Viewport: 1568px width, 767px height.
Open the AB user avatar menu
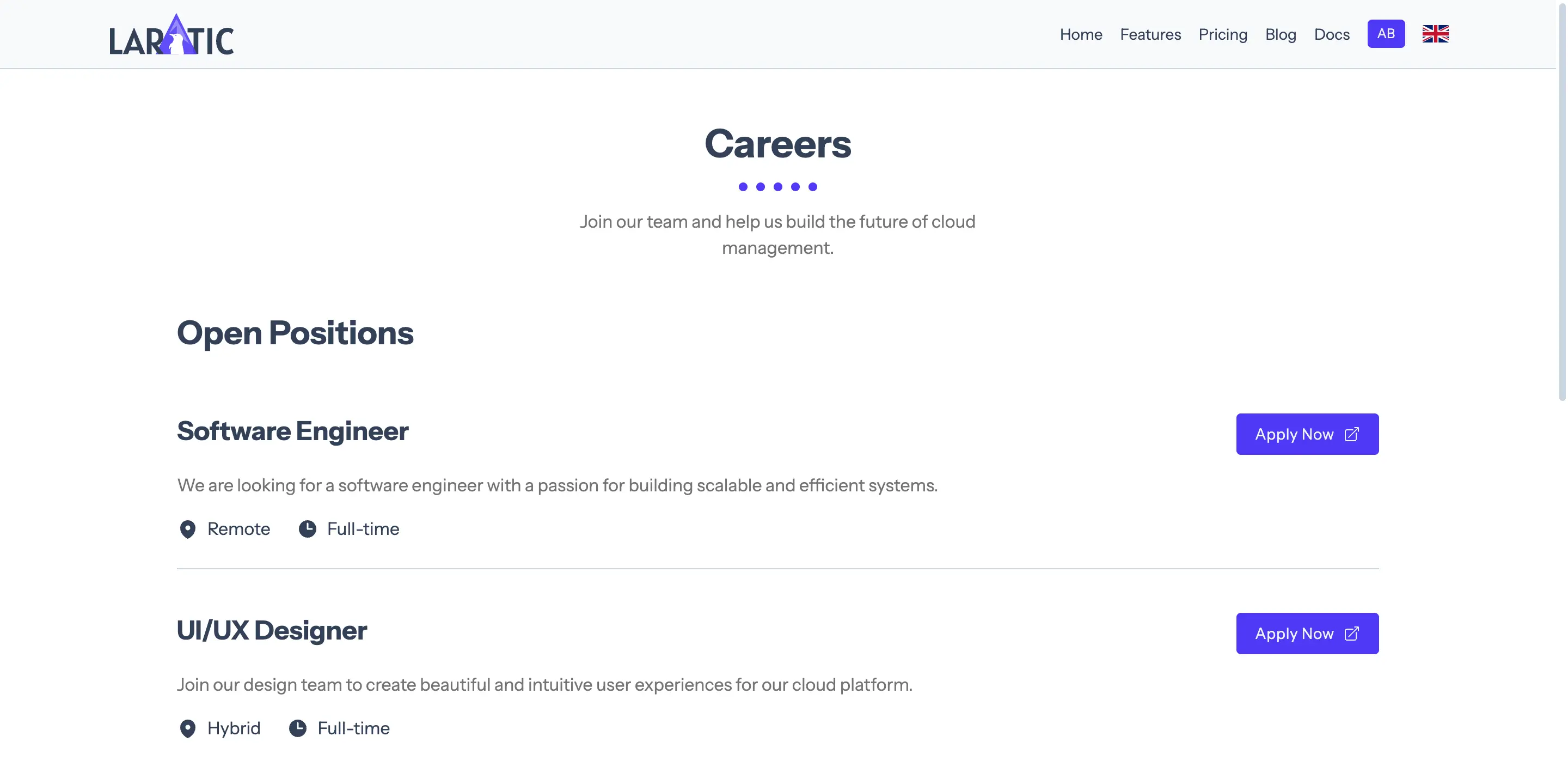point(1386,34)
